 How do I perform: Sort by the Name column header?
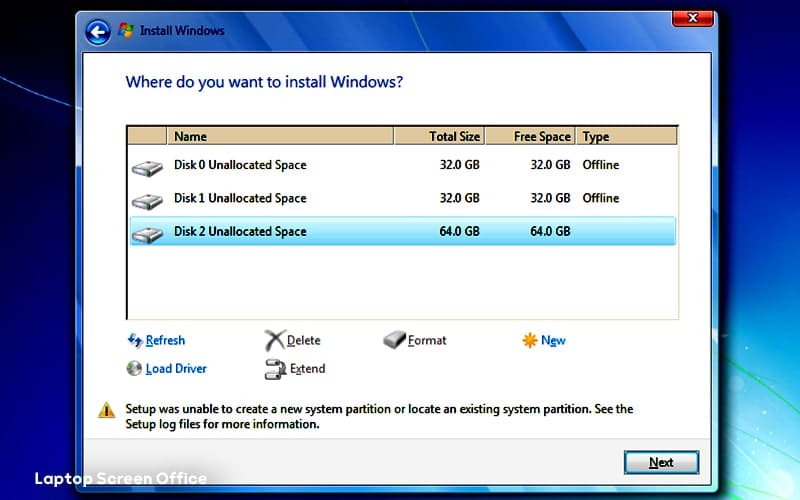pos(280,136)
